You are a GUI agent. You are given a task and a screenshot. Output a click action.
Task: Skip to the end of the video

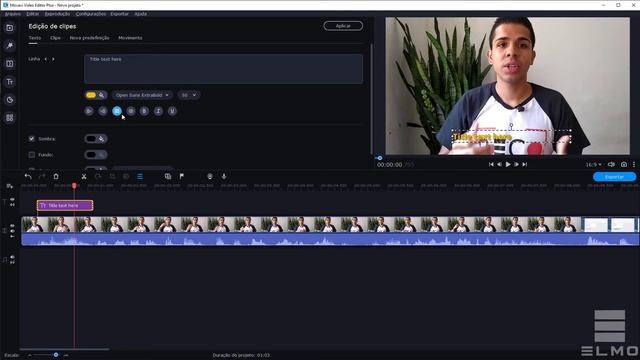pyautogui.click(x=525, y=164)
